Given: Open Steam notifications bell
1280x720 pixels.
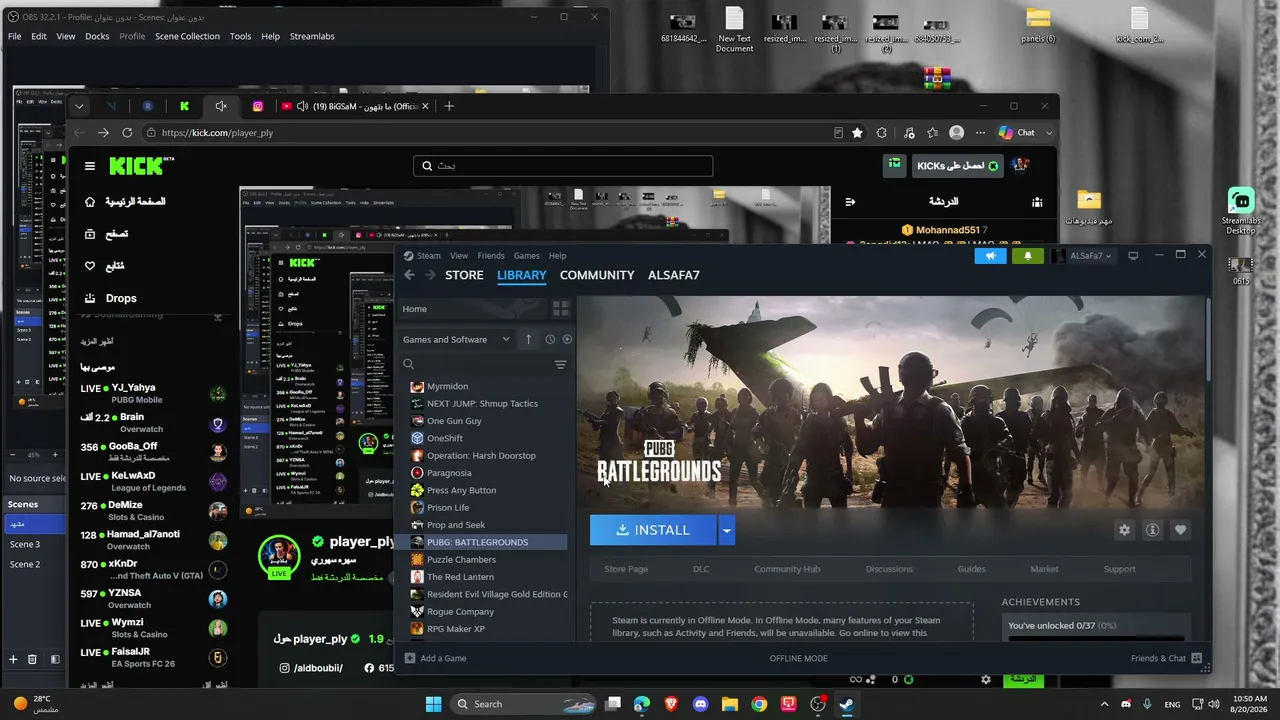Looking at the screenshot, I should tap(1027, 256).
